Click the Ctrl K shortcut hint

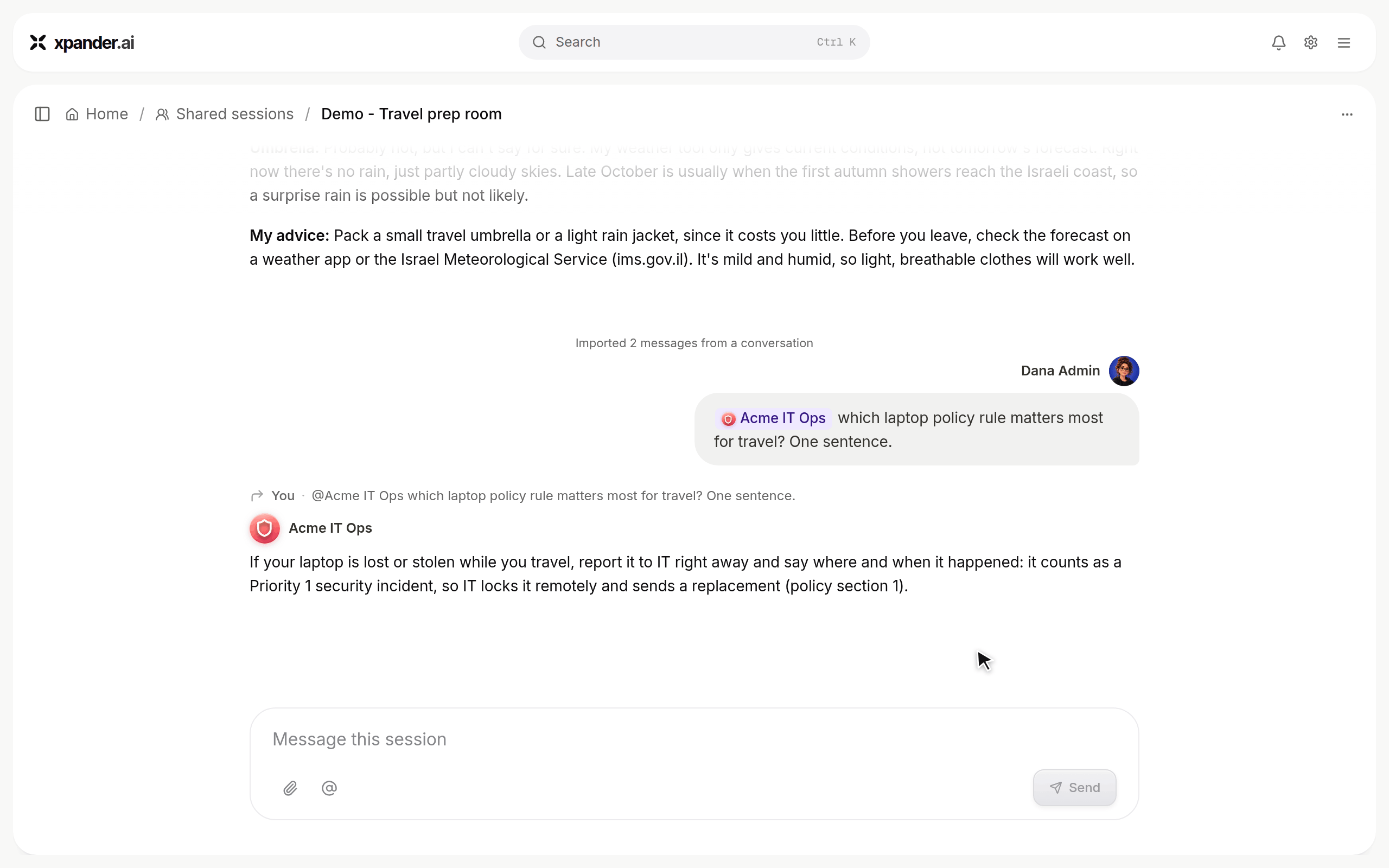[x=836, y=42]
